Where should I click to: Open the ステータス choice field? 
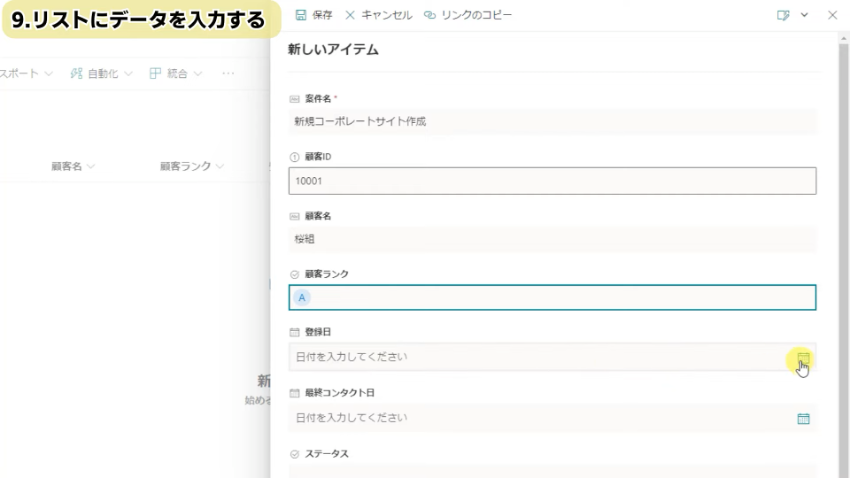tap(552, 470)
